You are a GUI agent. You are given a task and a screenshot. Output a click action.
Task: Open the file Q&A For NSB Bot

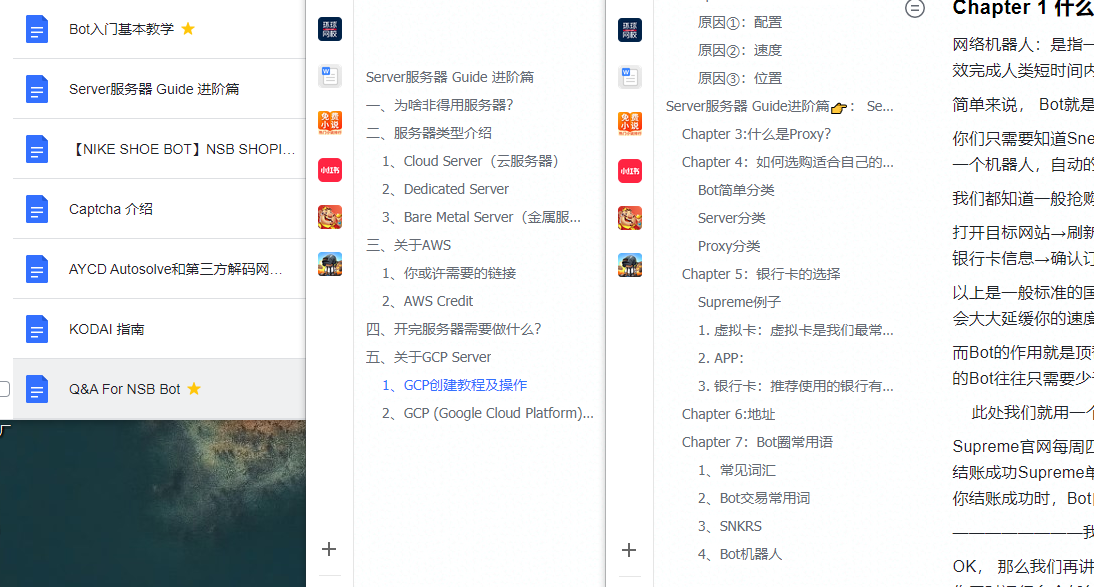[125, 389]
